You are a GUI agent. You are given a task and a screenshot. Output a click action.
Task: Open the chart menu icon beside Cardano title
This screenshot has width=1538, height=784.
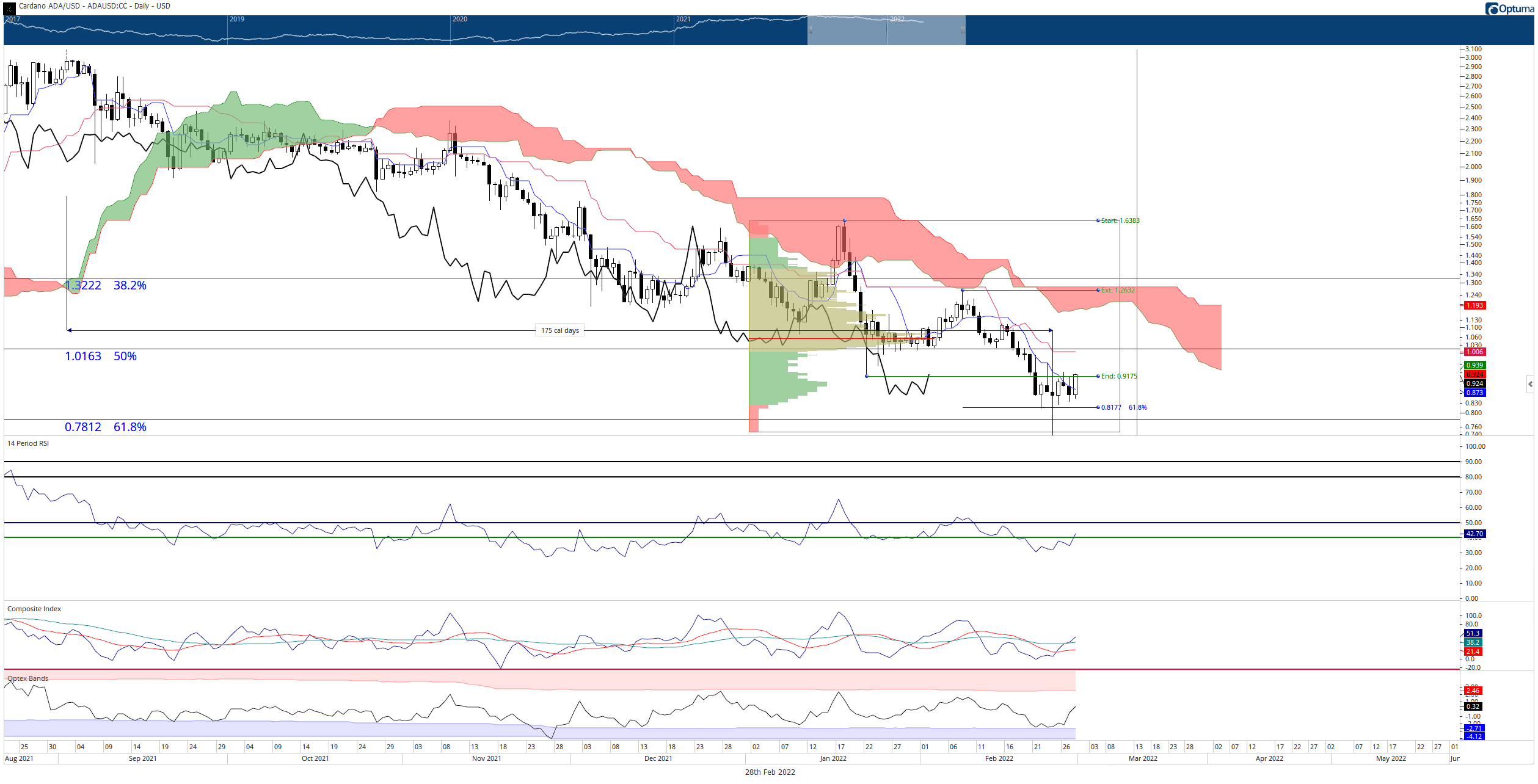pyautogui.click(x=9, y=7)
